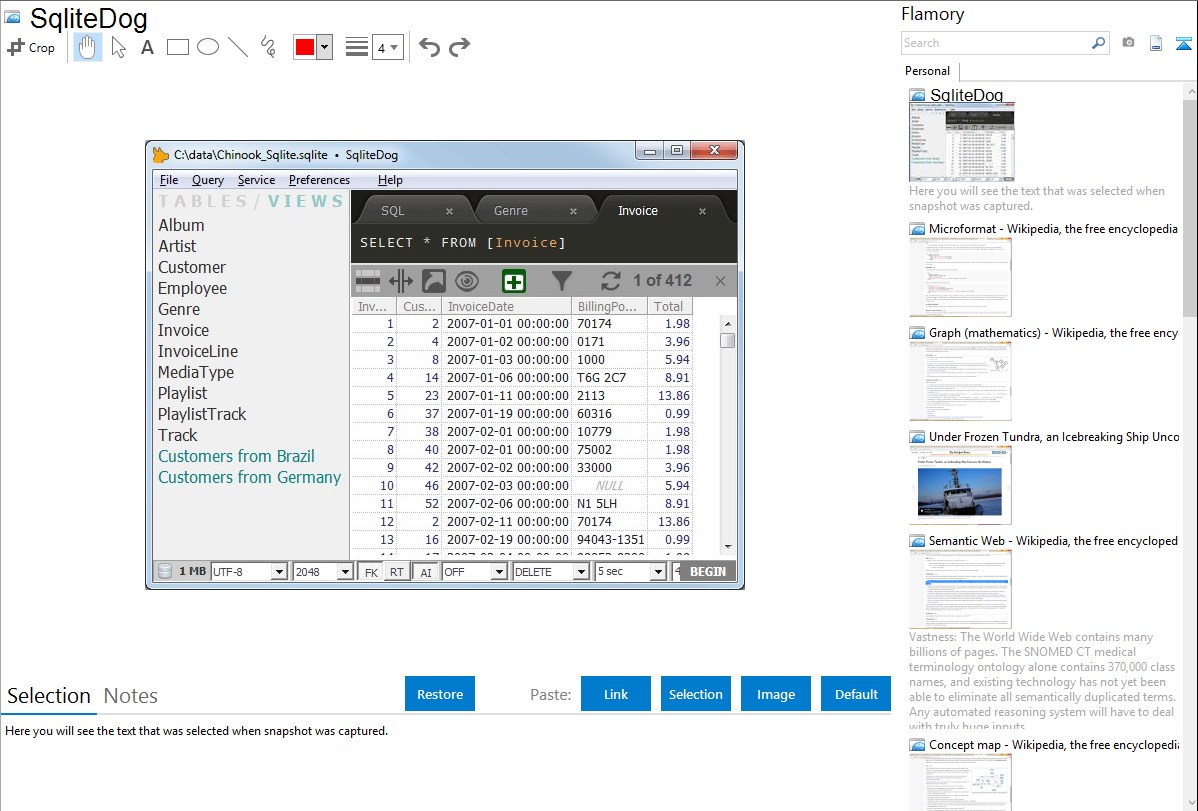Toggle the RT button in SqliteDog status bar
This screenshot has width=1198, height=811.
coord(397,572)
